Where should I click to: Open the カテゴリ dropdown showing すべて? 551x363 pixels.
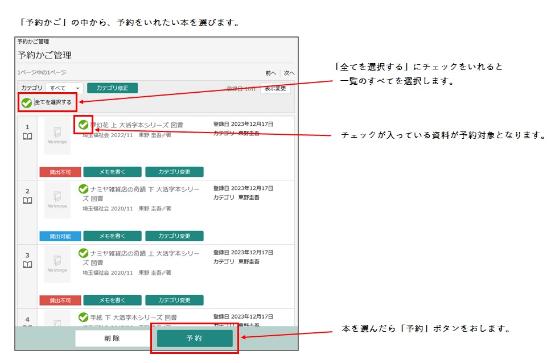pos(64,88)
